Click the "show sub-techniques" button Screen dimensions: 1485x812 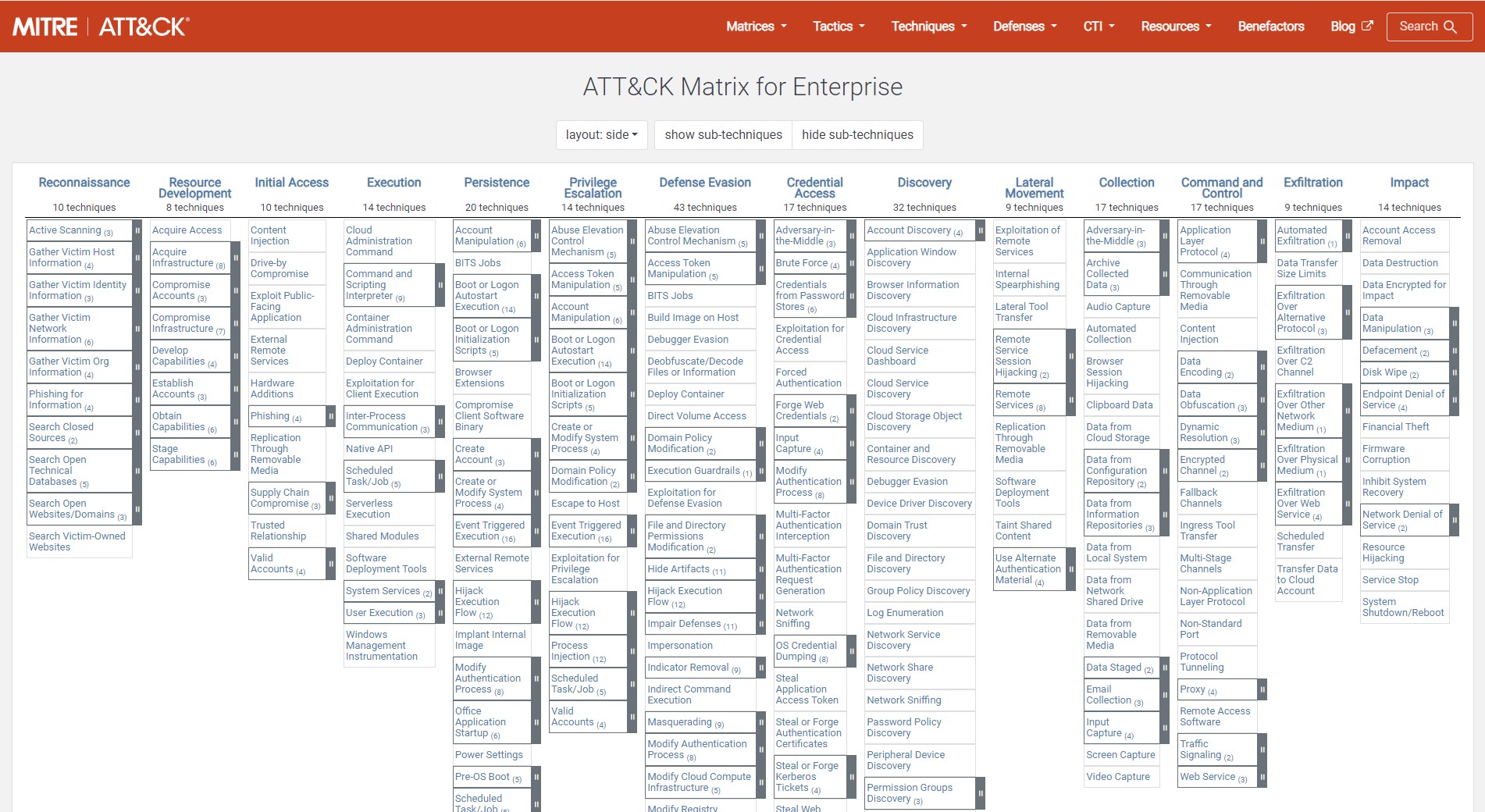pos(723,134)
